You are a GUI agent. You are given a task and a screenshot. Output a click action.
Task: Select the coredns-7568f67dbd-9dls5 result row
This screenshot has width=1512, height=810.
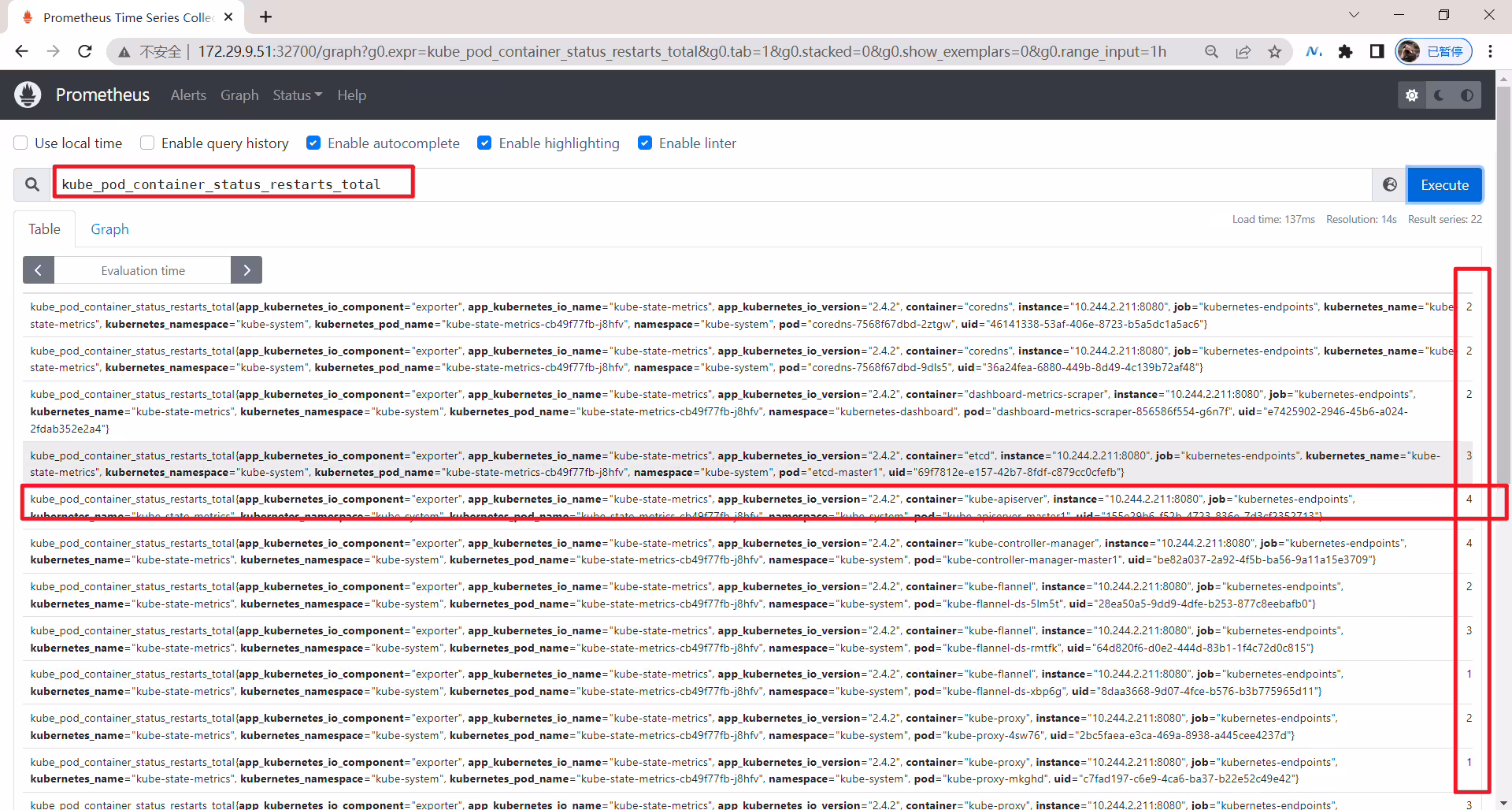[748, 359]
